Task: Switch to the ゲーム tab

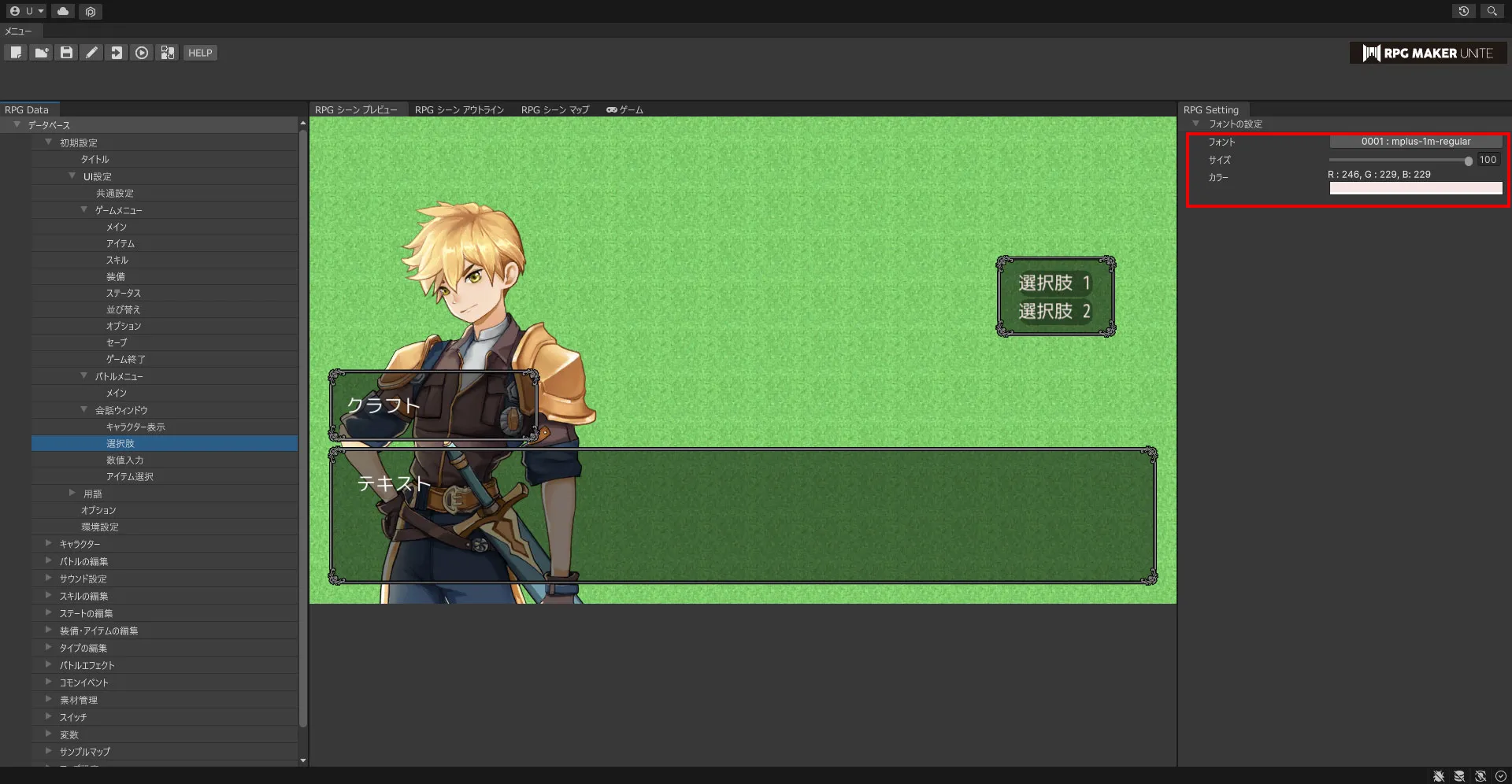Action: pos(624,110)
